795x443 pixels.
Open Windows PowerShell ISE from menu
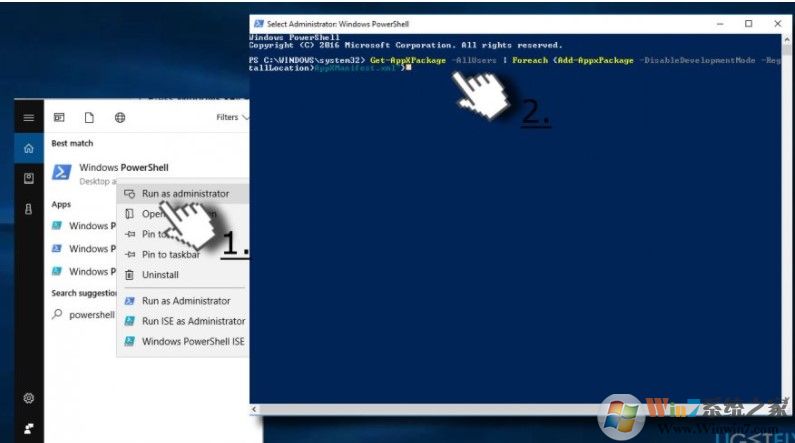(192, 341)
